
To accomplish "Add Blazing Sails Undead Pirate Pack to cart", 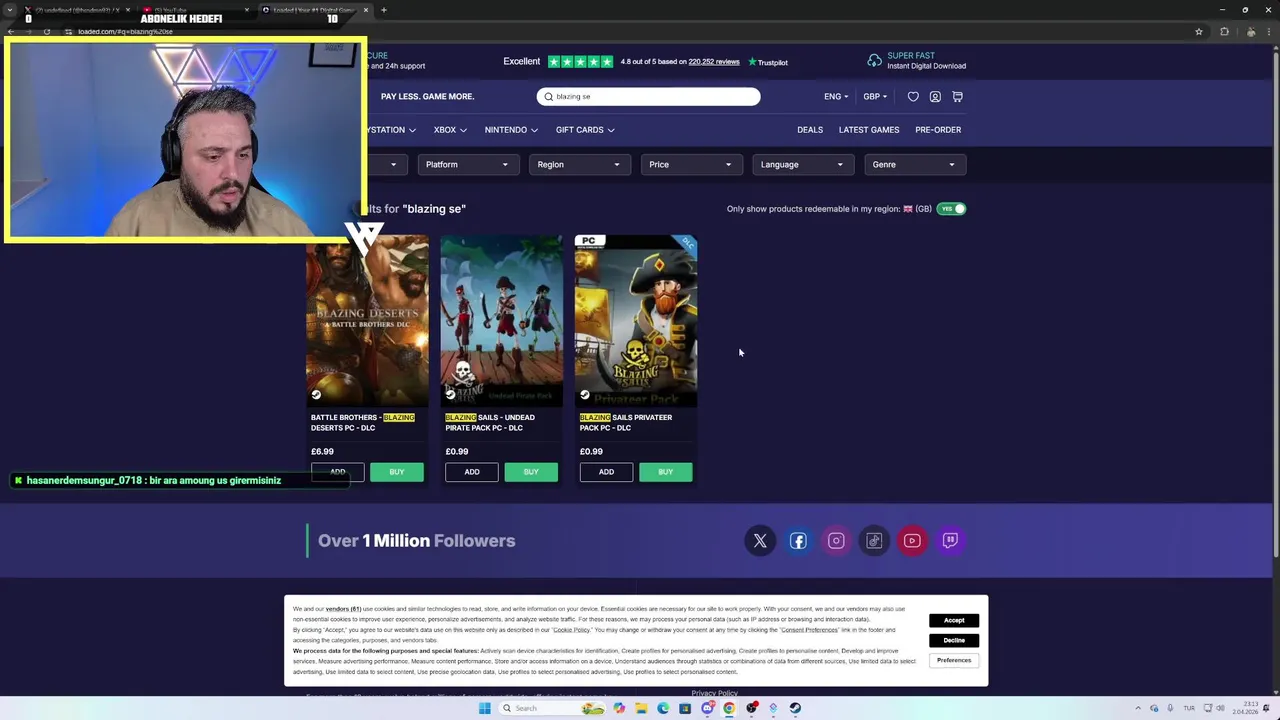I will [x=472, y=472].
